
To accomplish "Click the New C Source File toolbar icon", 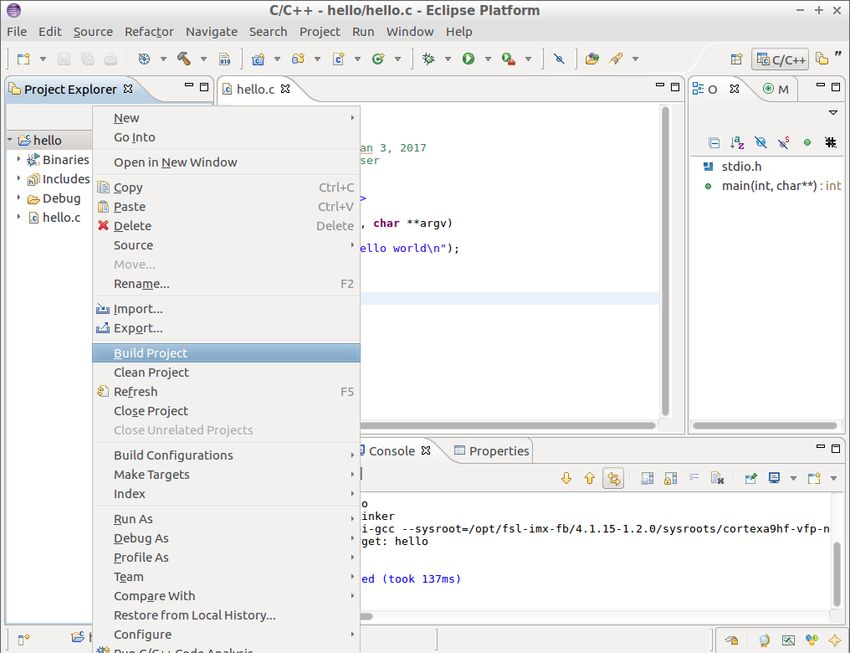I will [338, 59].
